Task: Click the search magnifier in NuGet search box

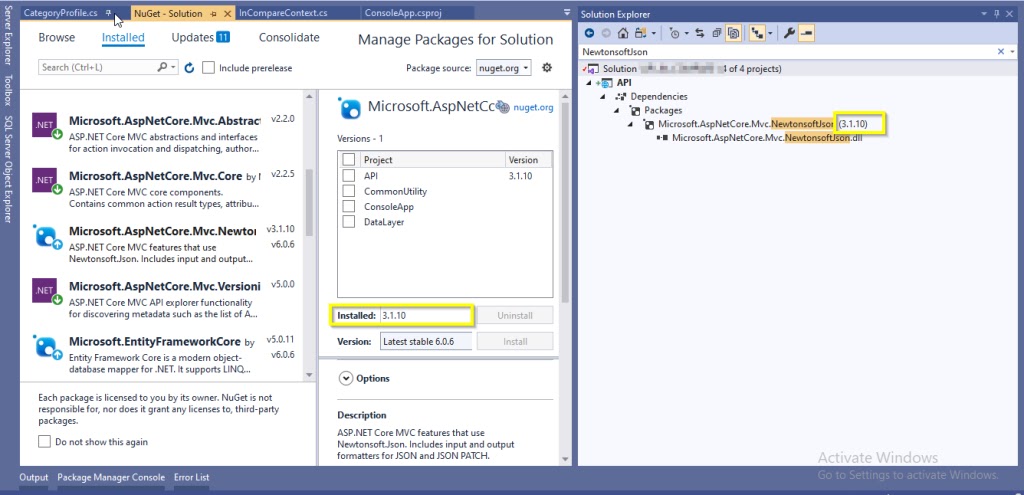Action: tap(162, 67)
